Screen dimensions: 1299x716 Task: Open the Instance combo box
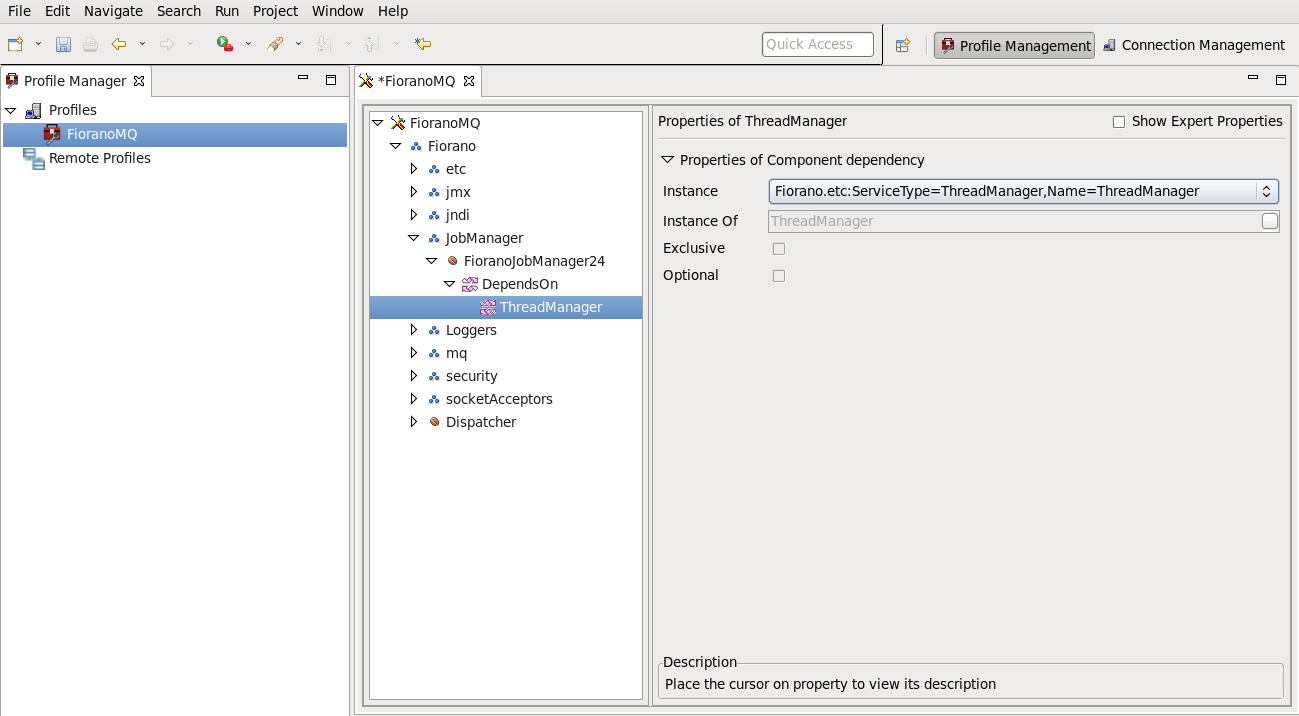click(1023, 191)
